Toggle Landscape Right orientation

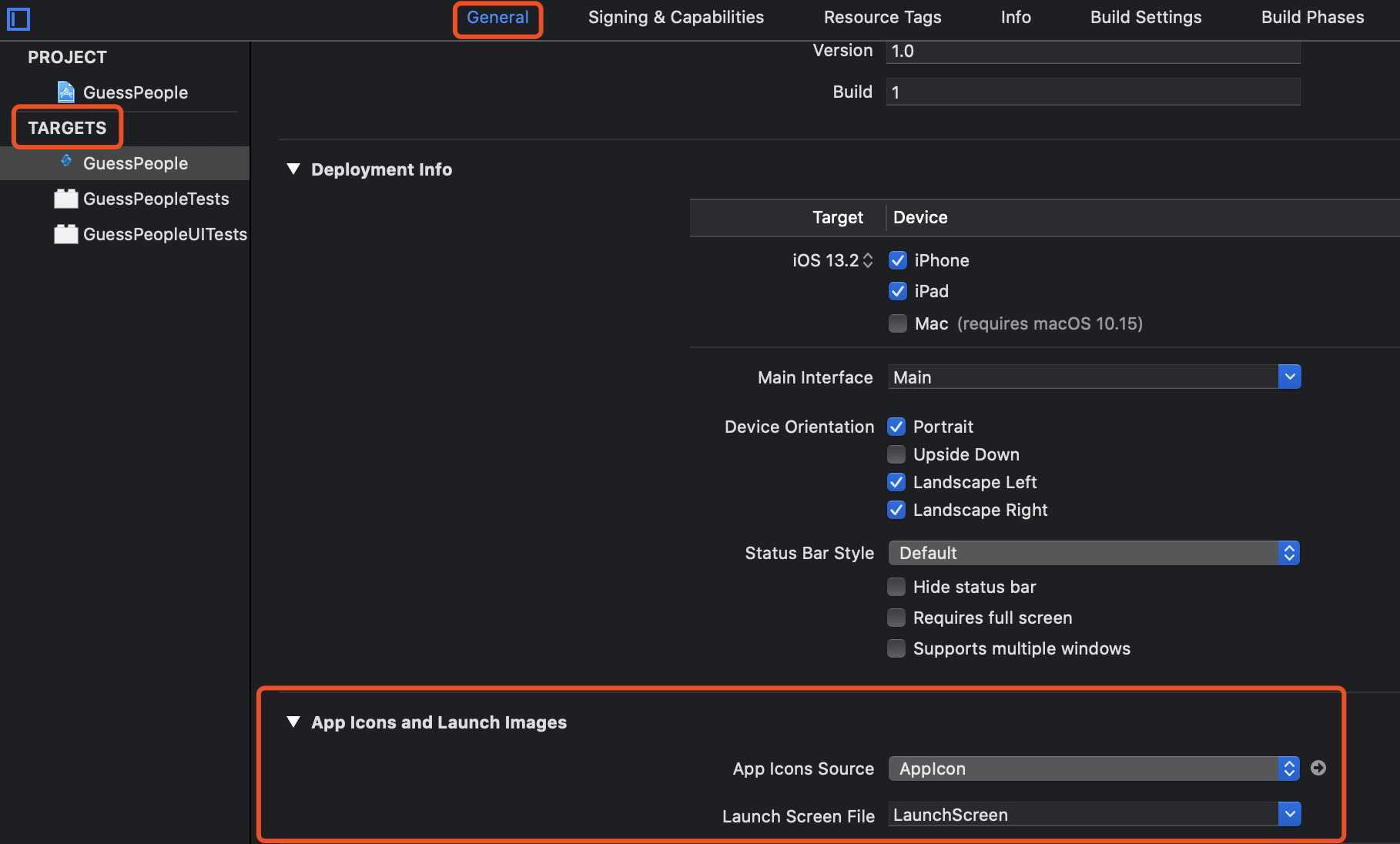pyautogui.click(x=896, y=510)
